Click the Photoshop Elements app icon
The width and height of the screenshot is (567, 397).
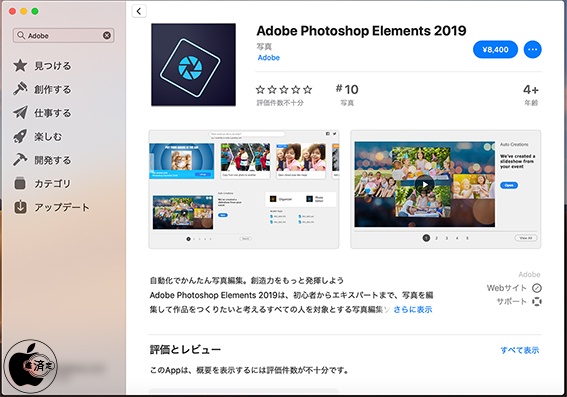point(193,65)
